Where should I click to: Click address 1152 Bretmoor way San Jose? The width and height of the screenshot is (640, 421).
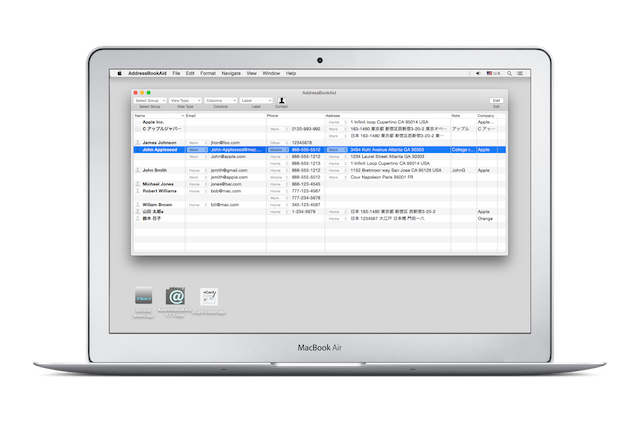click(x=396, y=170)
